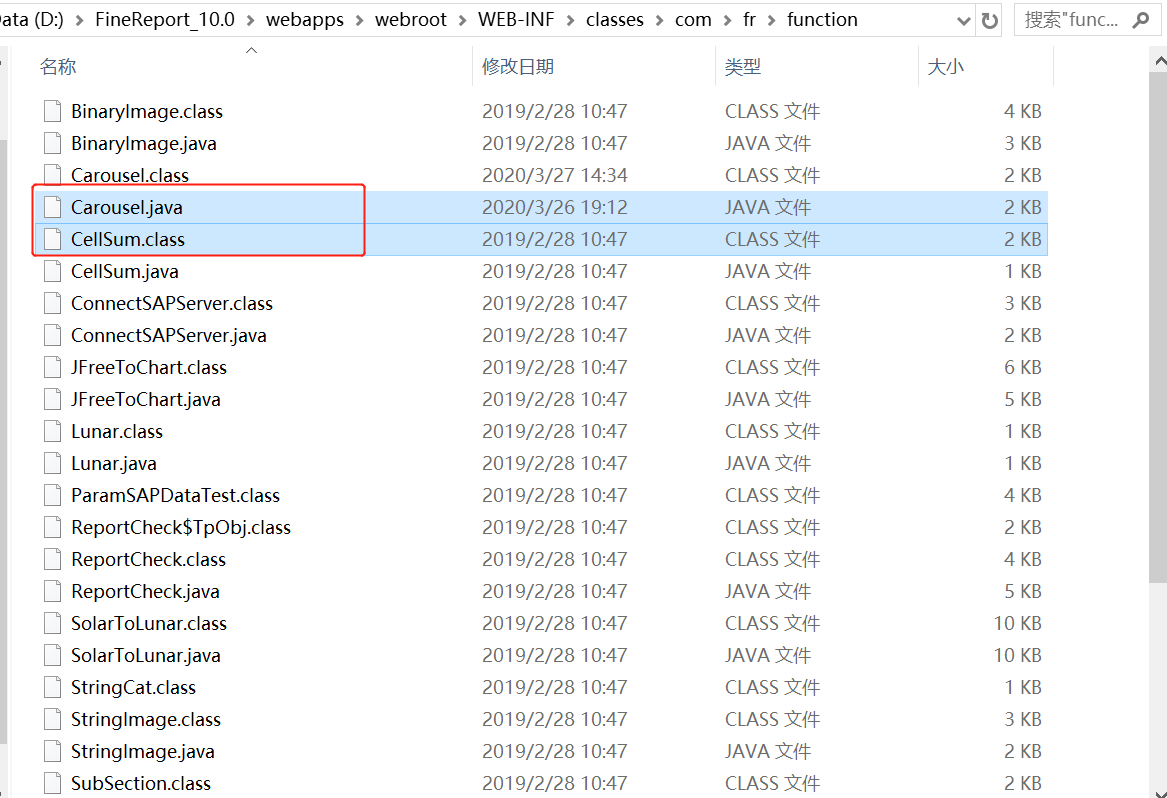The image size is (1167, 798).
Task: Select the SolarToLunar.java file name
Action: [x=146, y=655]
